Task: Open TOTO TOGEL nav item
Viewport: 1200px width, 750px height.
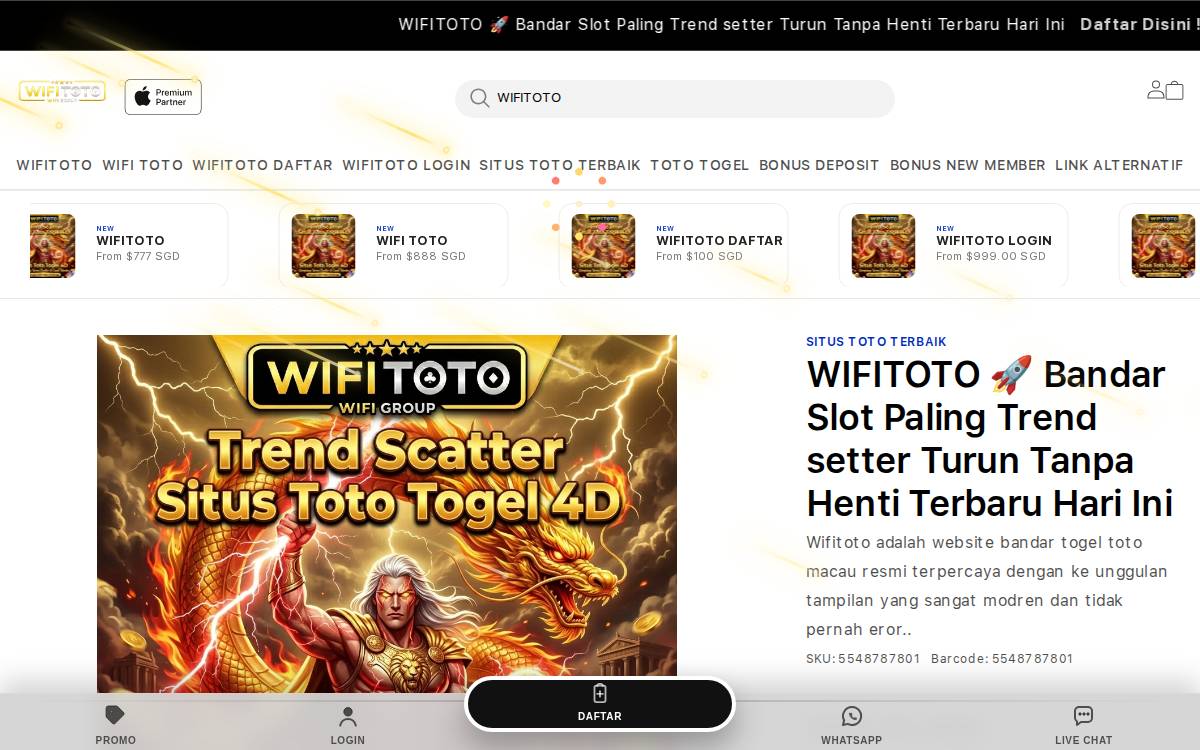Action: coord(700,165)
